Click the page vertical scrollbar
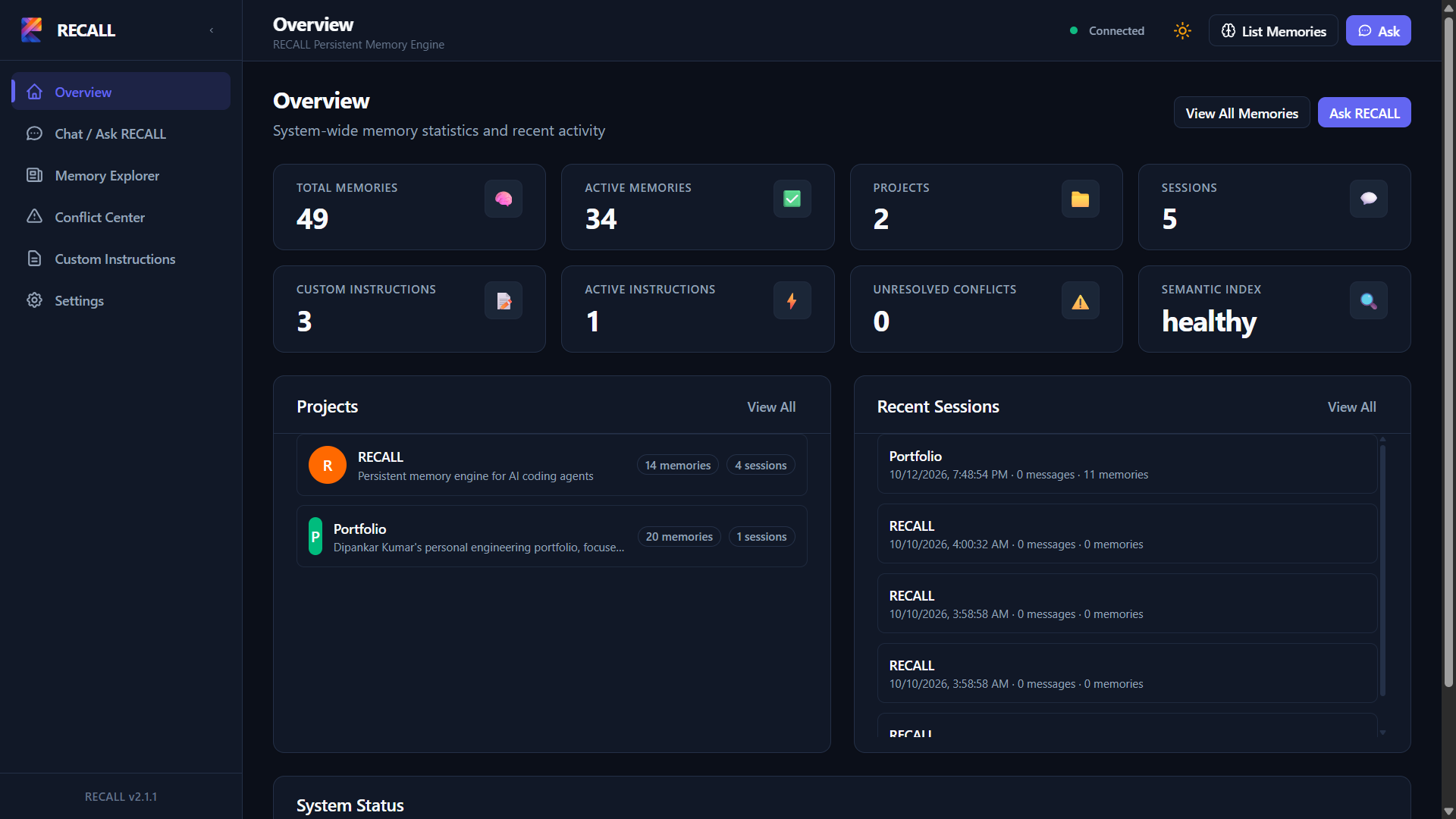1456x819 pixels. tap(1448, 353)
